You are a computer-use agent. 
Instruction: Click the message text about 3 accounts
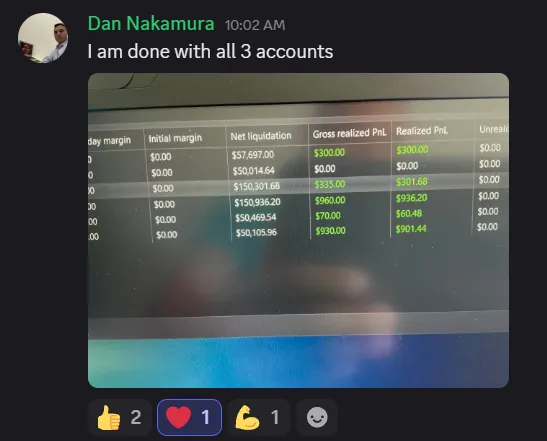[210, 52]
